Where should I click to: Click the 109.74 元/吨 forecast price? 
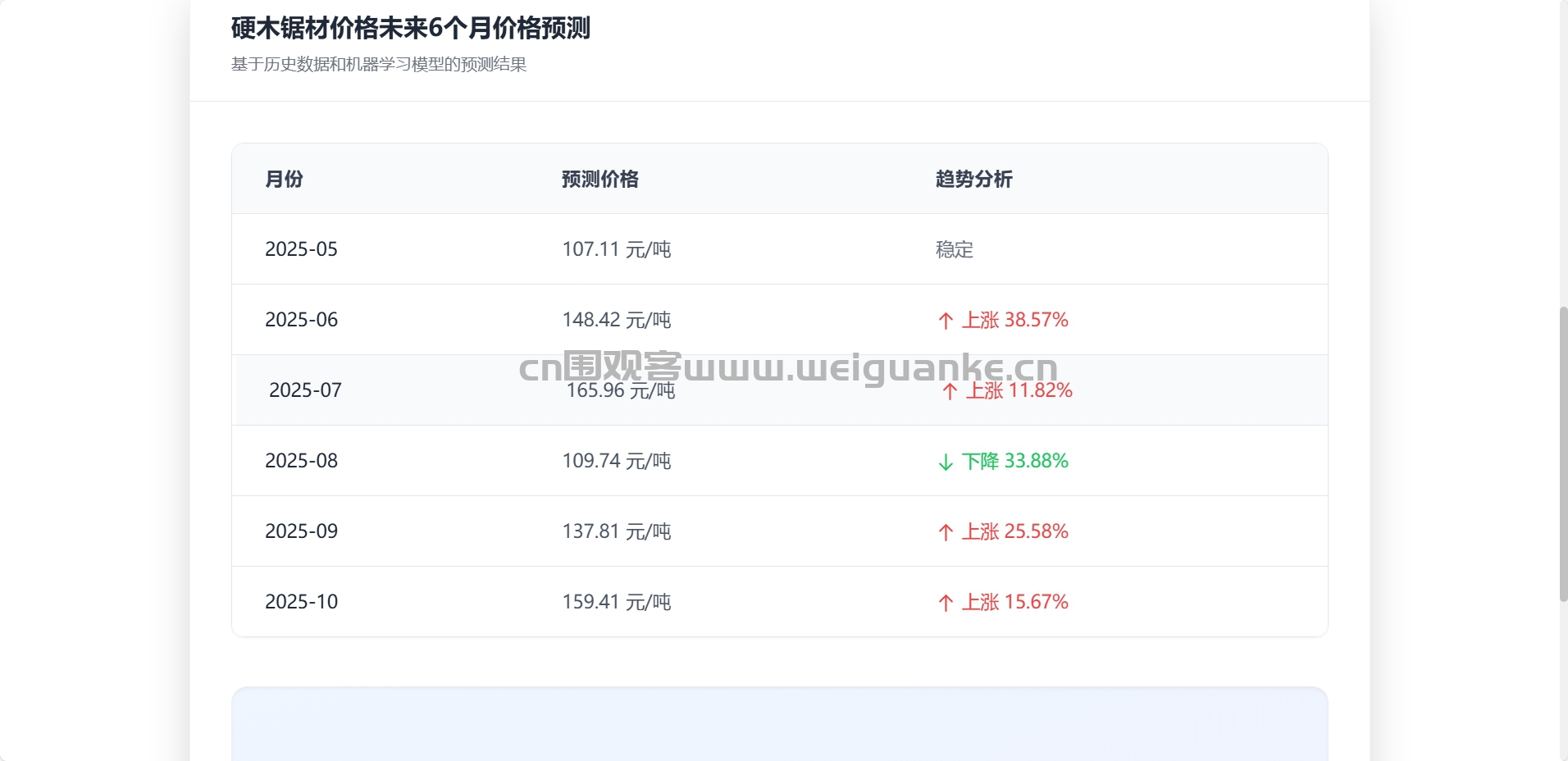tap(616, 461)
